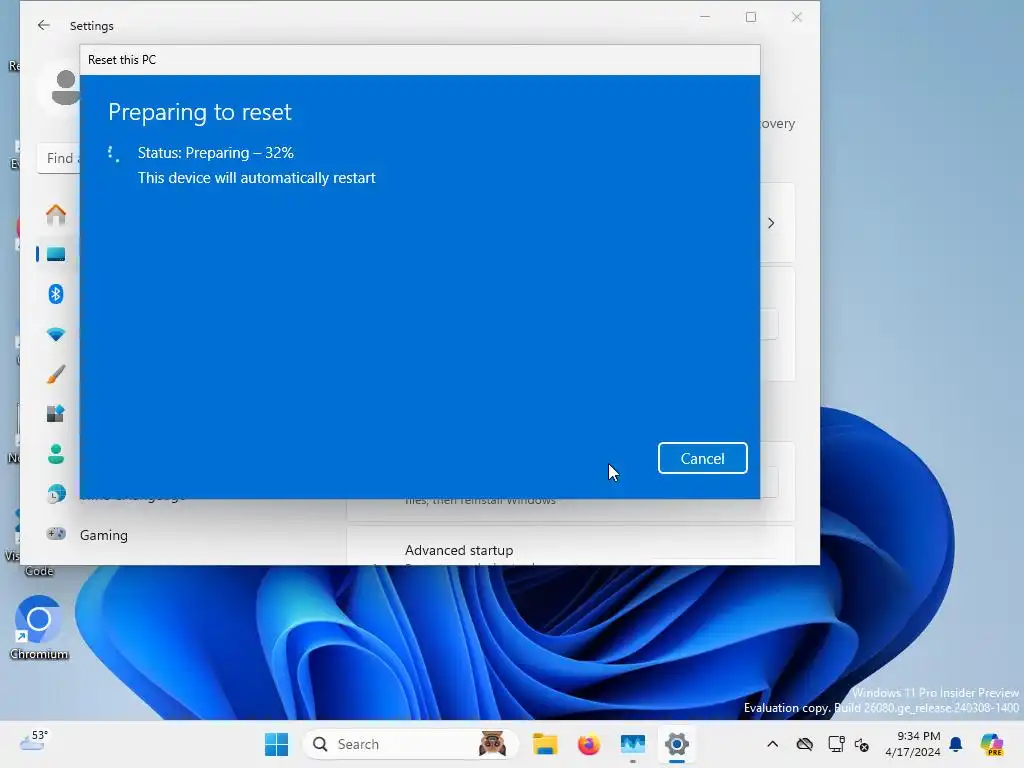This screenshot has height=768, width=1024.
Task: Minimize the Settings window
Action: tap(705, 17)
